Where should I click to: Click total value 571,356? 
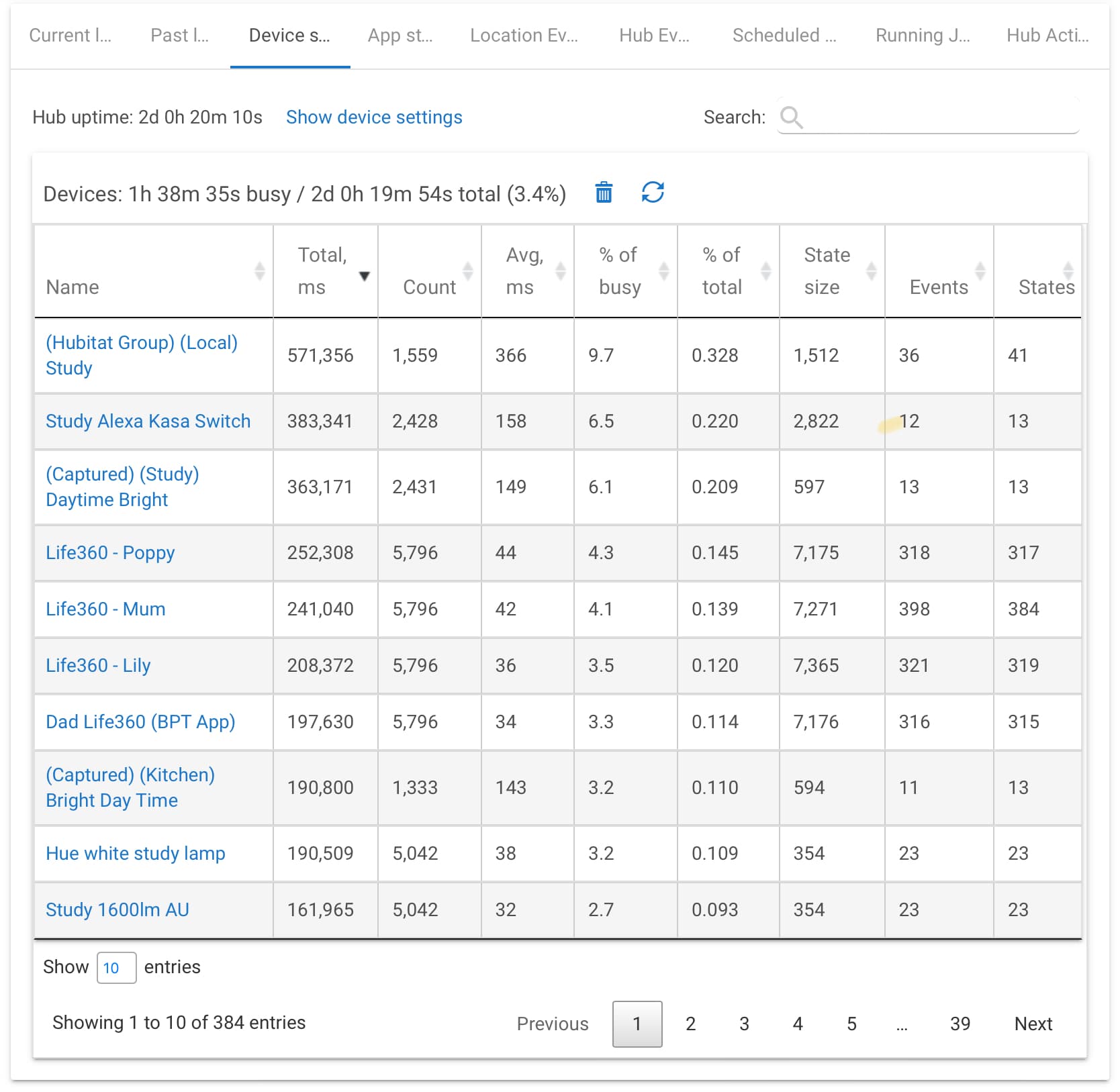[320, 356]
